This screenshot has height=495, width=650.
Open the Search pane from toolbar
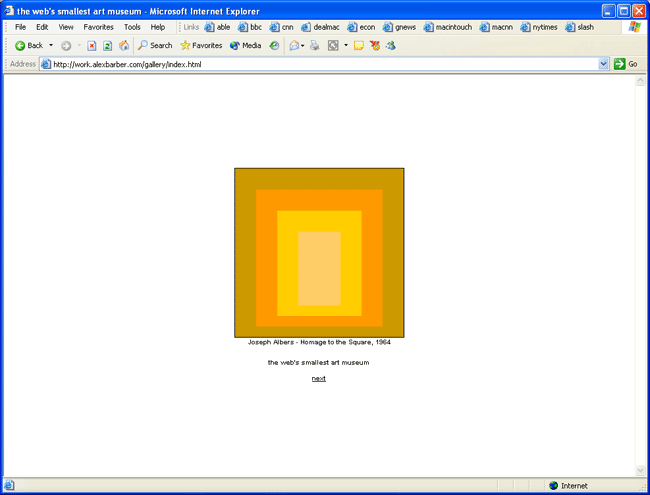click(155, 46)
